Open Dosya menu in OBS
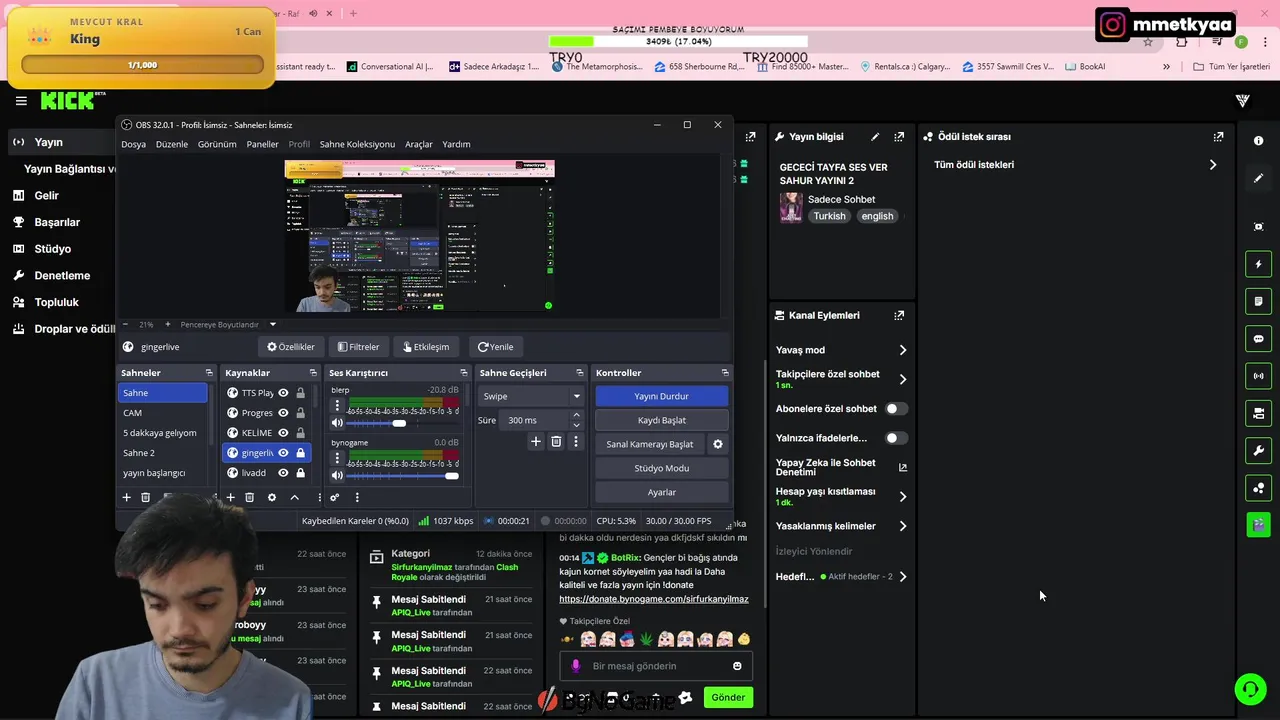The height and width of the screenshot is (720, 1280). pos(134,144)
